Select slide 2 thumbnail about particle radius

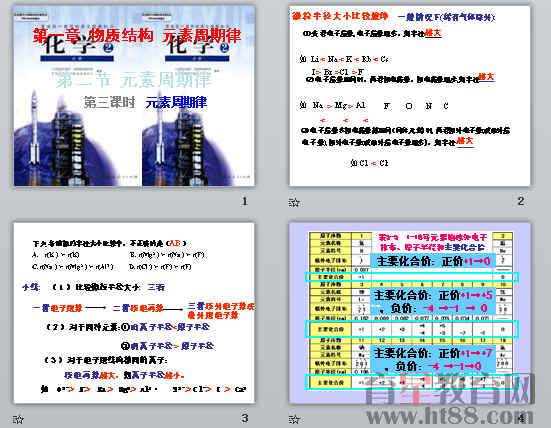pos(409,96)
